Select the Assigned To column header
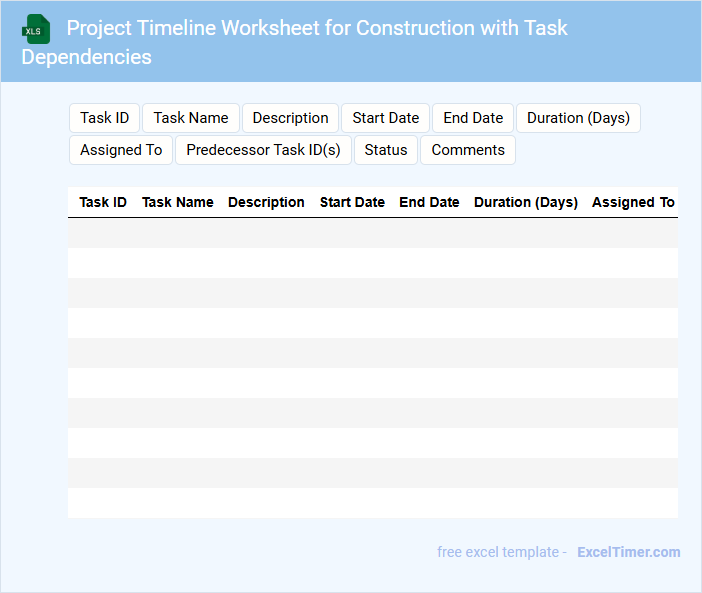Viewport: 702px width, 593px height. pos(633,202)
